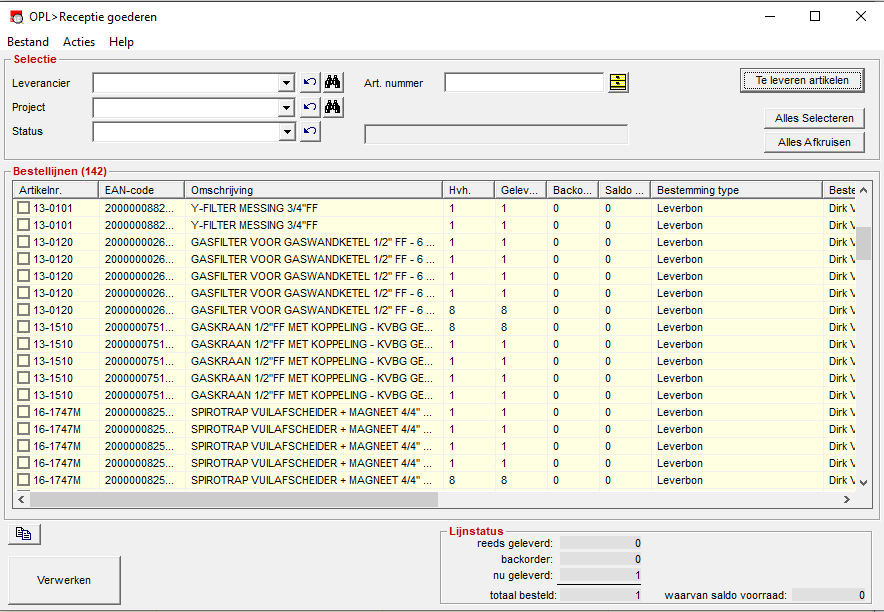Open the Help menu
Screen dimensions: 884x612
(121, 42)
